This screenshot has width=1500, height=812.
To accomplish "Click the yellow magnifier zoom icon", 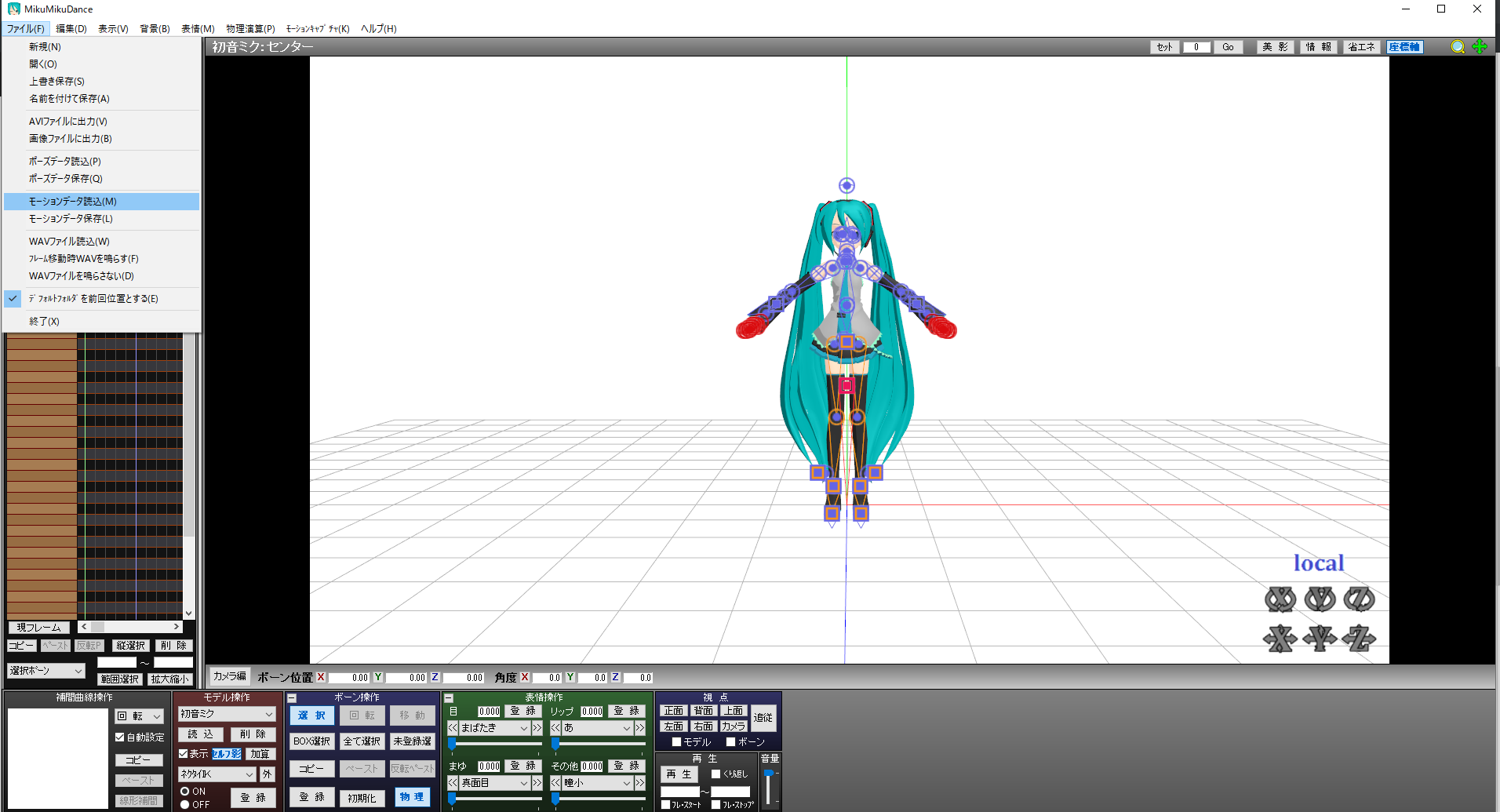I will (x=1458, y=47).
